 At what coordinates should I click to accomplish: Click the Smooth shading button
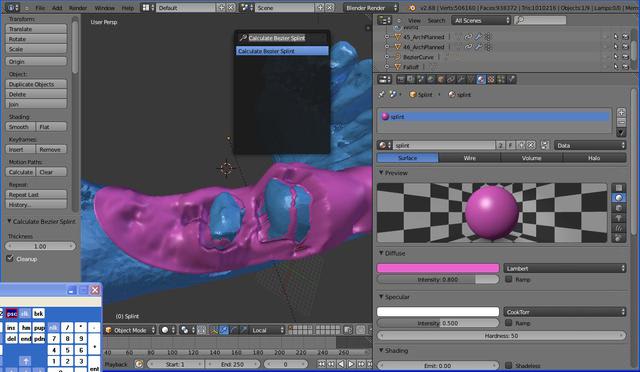click(20, 127)
